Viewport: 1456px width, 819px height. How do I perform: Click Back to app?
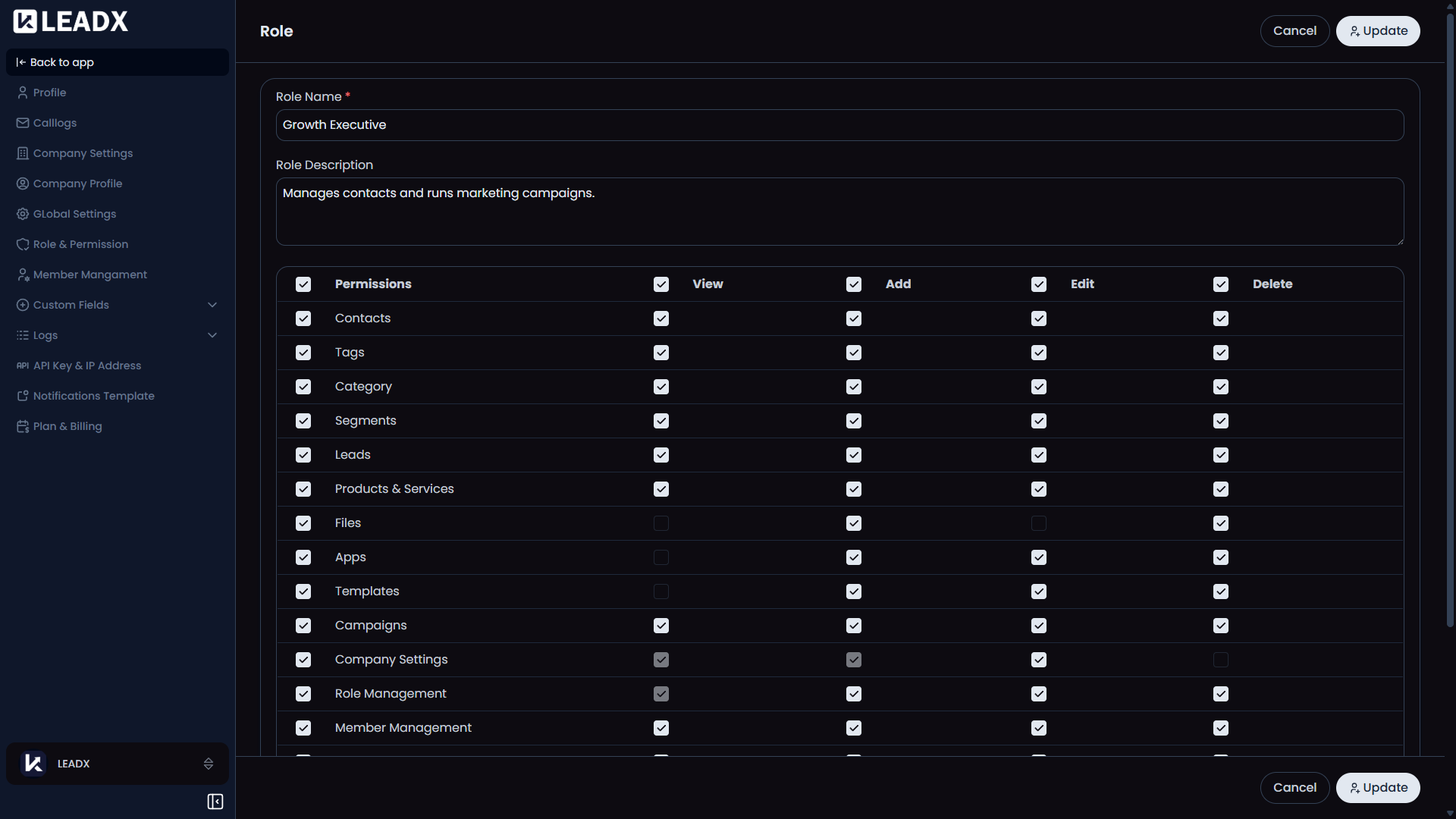pyautogui.click(x=62, y=61)
